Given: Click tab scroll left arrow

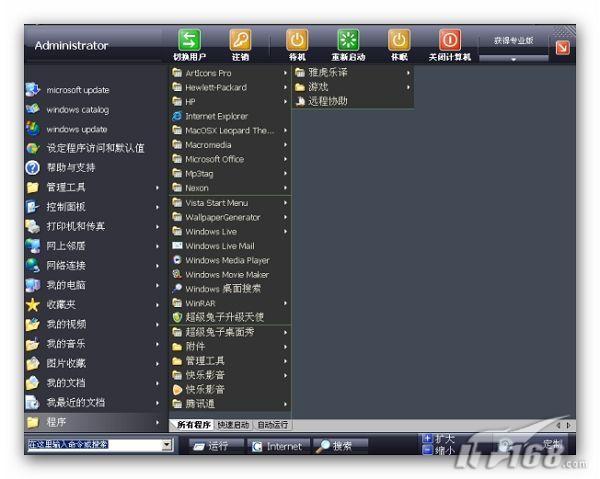Looking at the screenshot, I should click(558, 425).
